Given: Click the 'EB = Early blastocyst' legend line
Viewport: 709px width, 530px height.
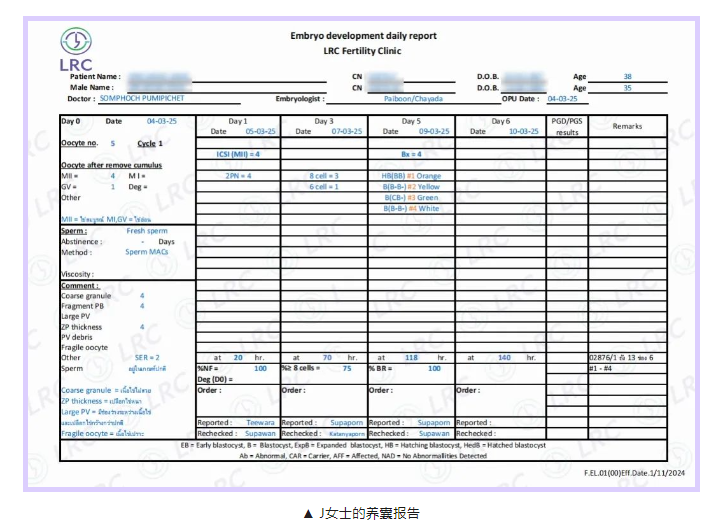Looking at the screenshot, I should click(x=363, y=445).
